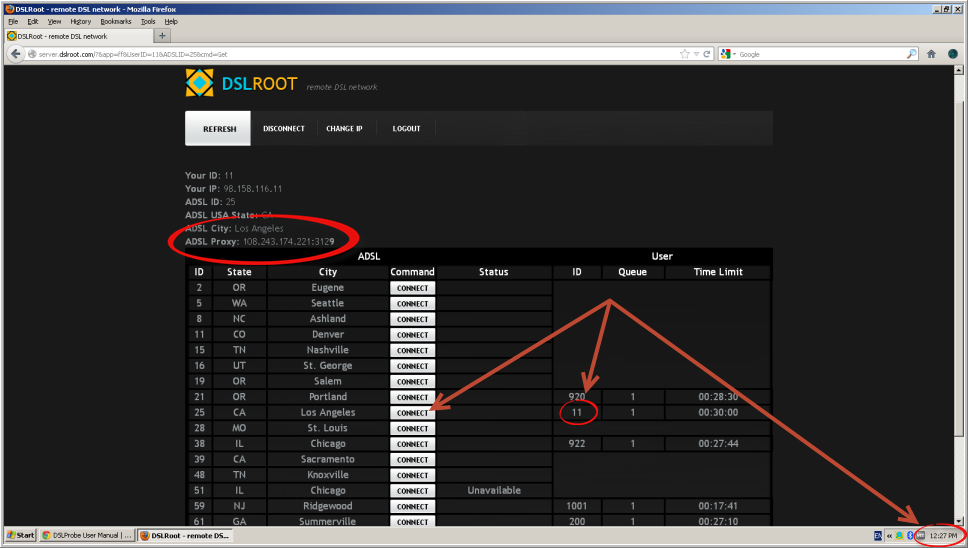Click the DSLRoot Firefox taskbar button

pos(185,535)
